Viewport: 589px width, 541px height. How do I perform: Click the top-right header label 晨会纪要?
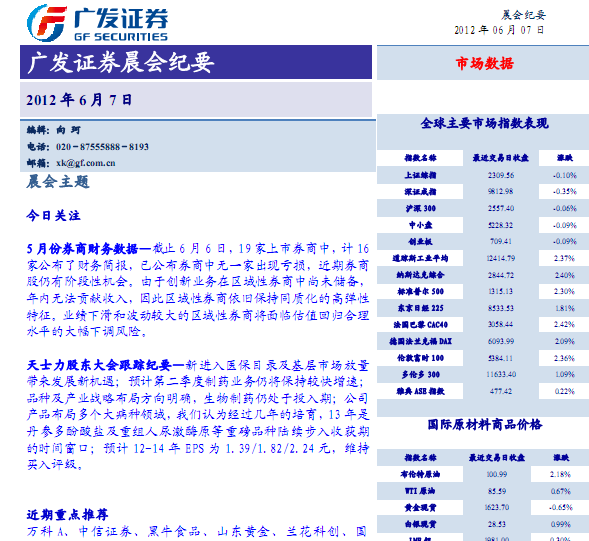pos(523,15)
